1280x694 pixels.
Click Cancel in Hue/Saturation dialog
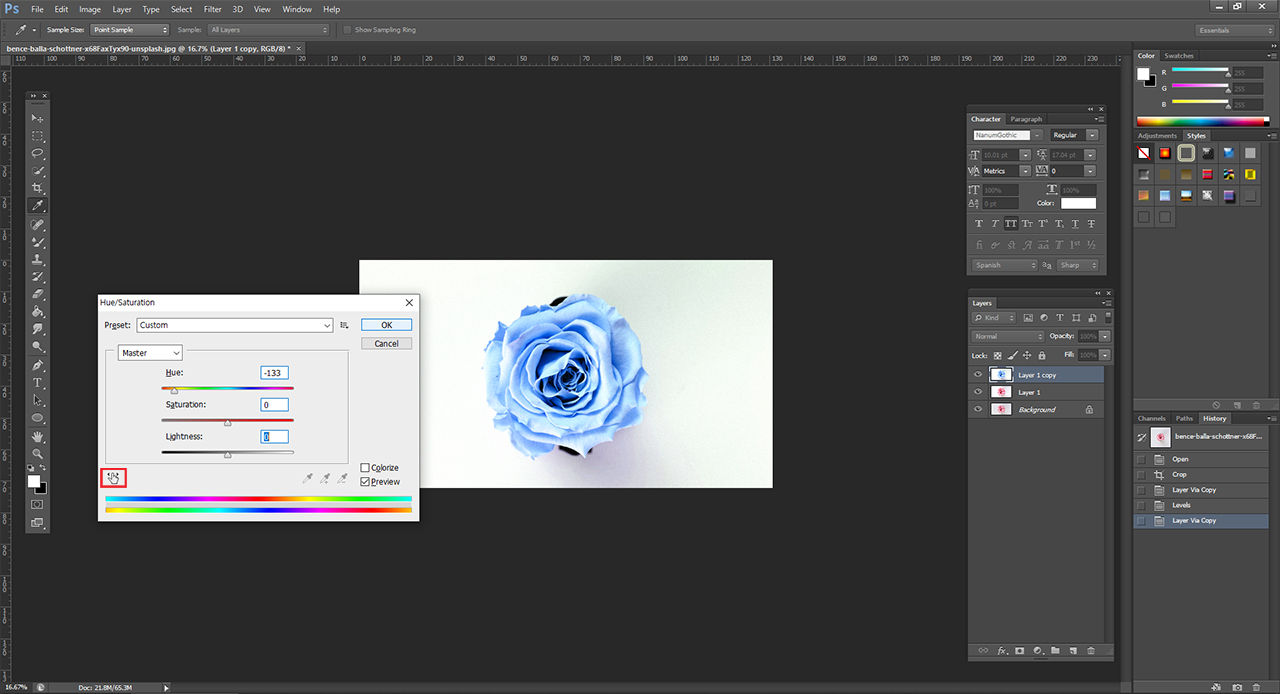click(386, 343)
